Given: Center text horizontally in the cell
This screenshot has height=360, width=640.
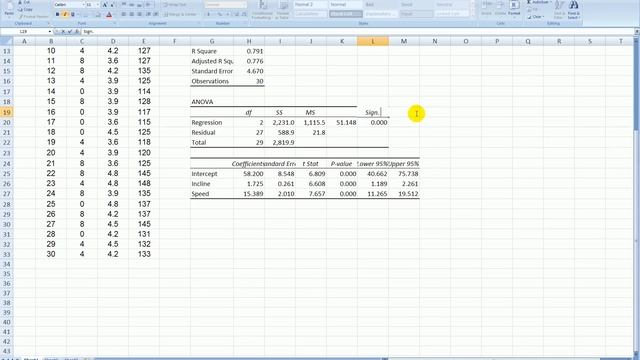Looking at the screenshot, I should (131, 14).
